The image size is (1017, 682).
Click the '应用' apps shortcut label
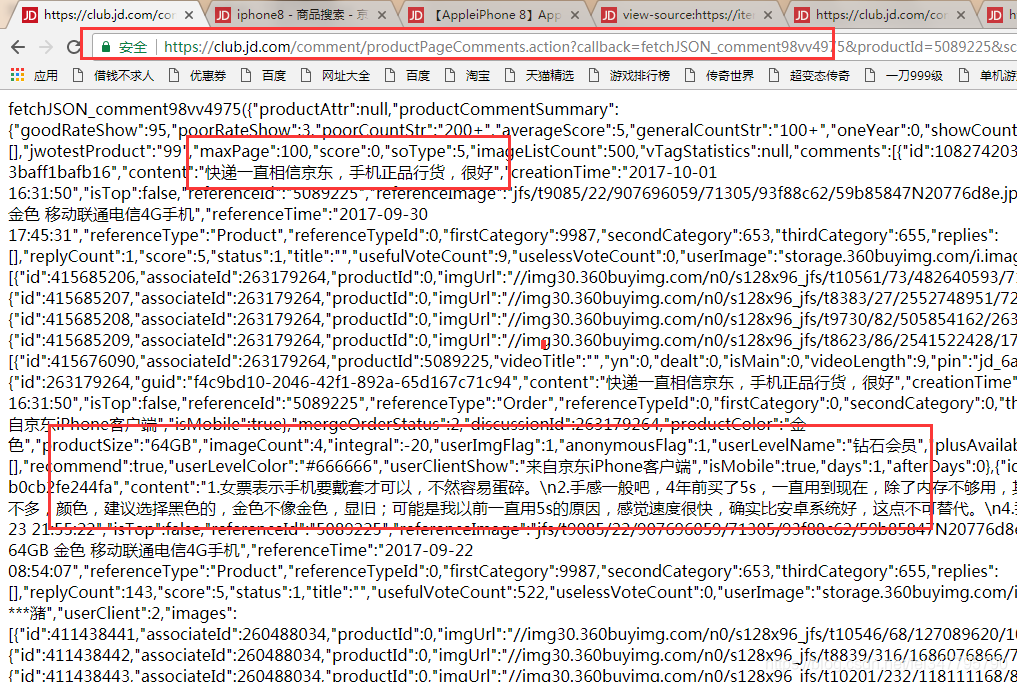(x=45, y=76)
